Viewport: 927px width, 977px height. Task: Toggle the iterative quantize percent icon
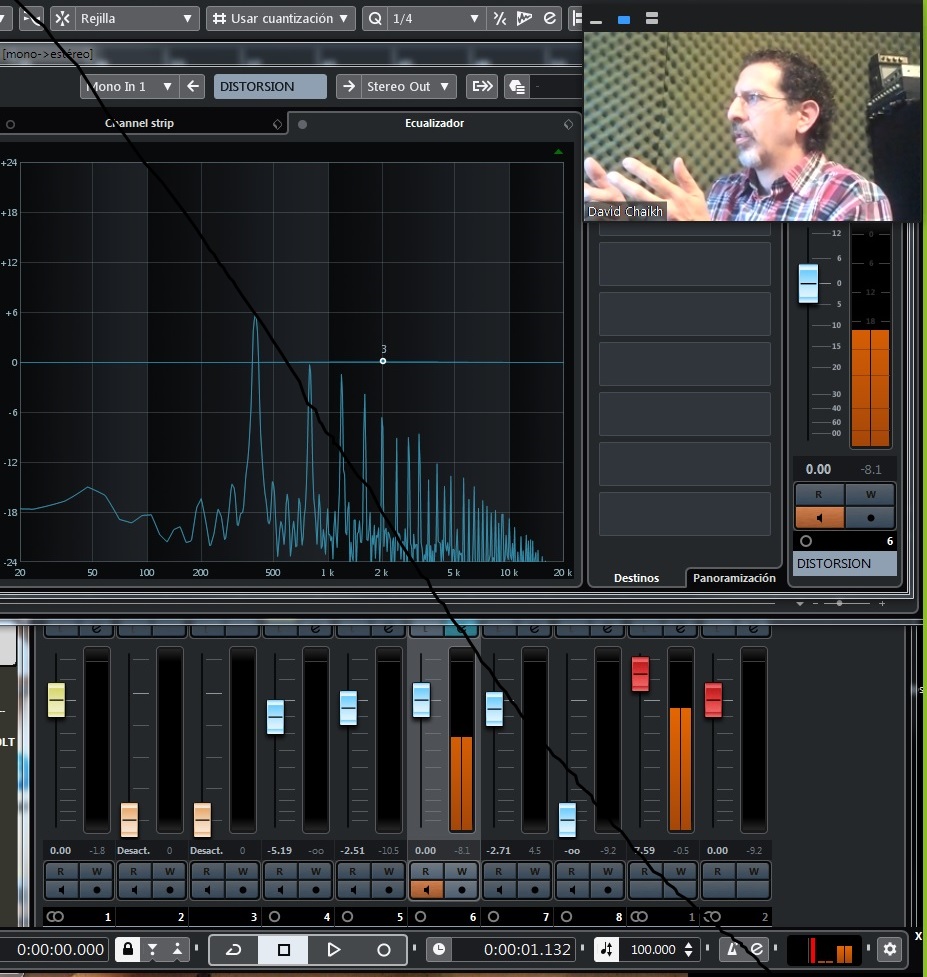click(x=500, y=19)
